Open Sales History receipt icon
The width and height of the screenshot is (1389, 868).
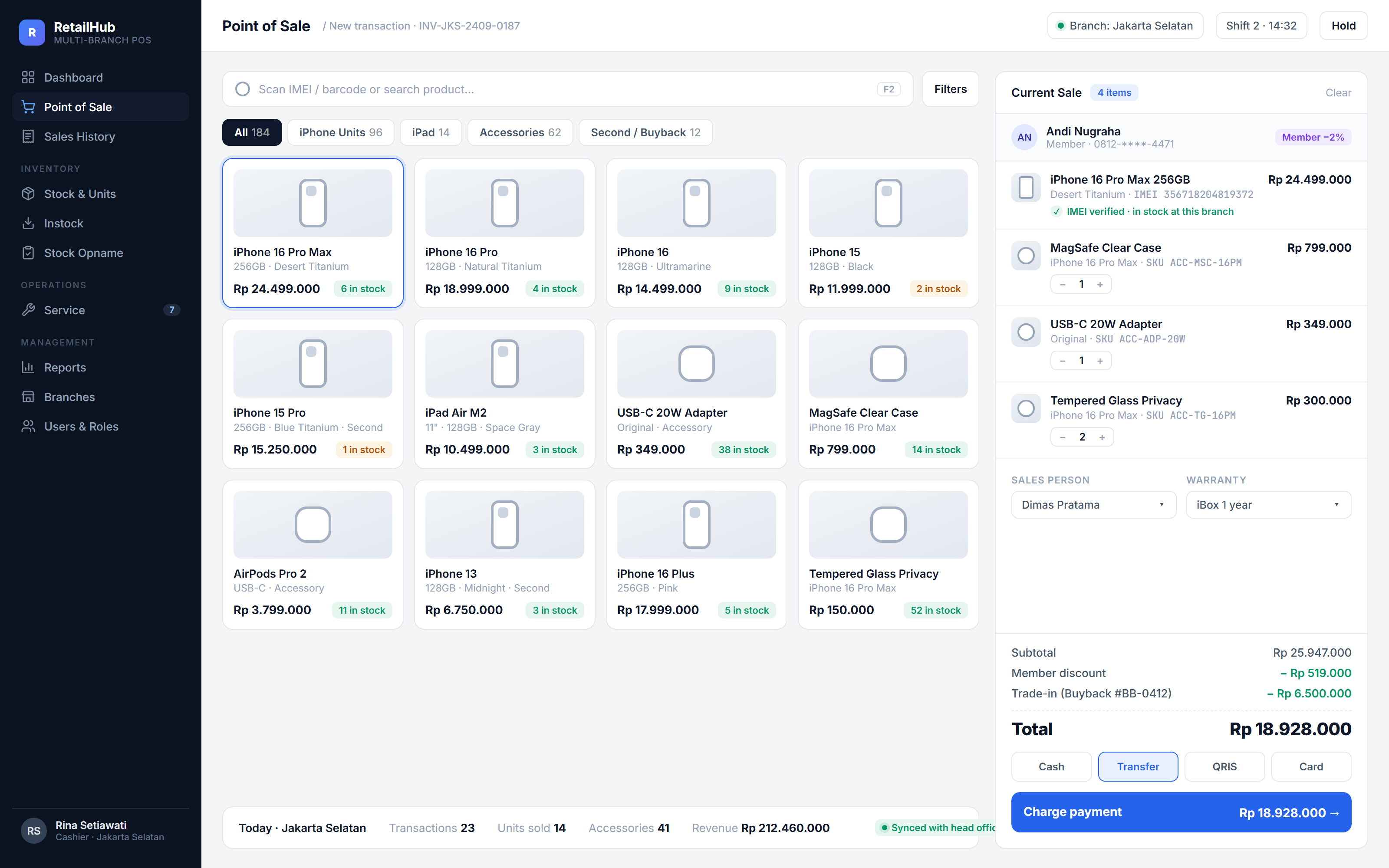coord(28,137)
